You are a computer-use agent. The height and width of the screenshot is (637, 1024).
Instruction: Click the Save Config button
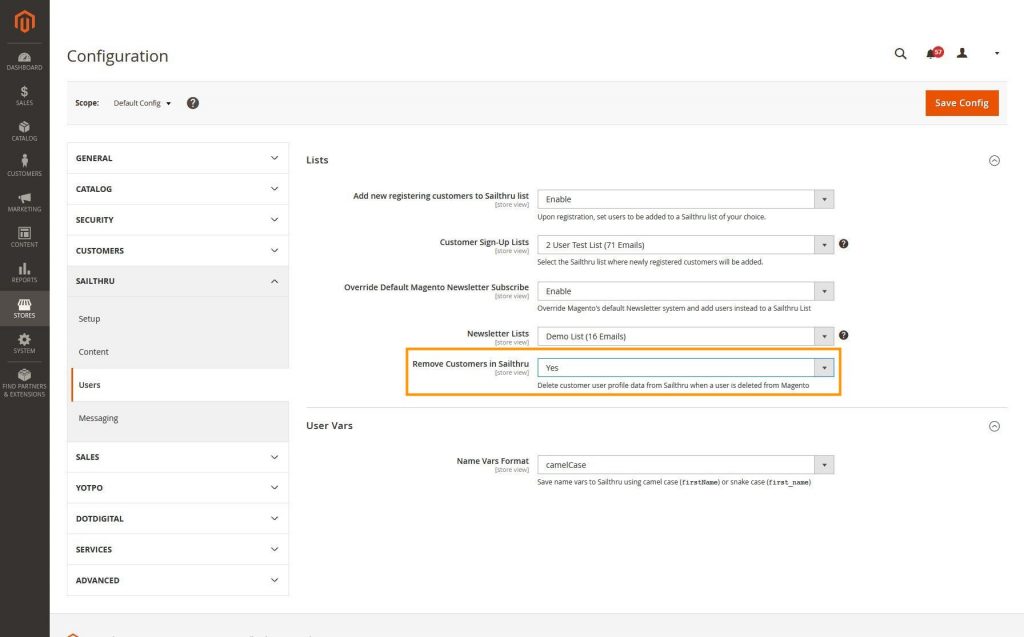pos(961,103)
